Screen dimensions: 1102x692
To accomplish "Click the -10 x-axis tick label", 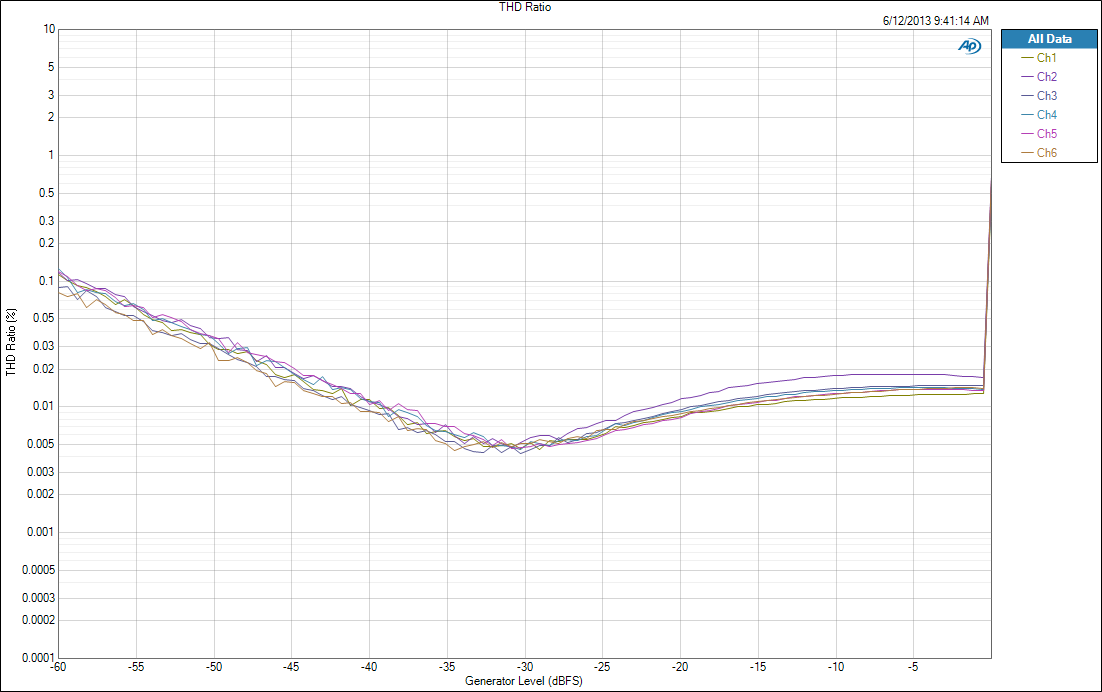I will (x=836, y=667).
